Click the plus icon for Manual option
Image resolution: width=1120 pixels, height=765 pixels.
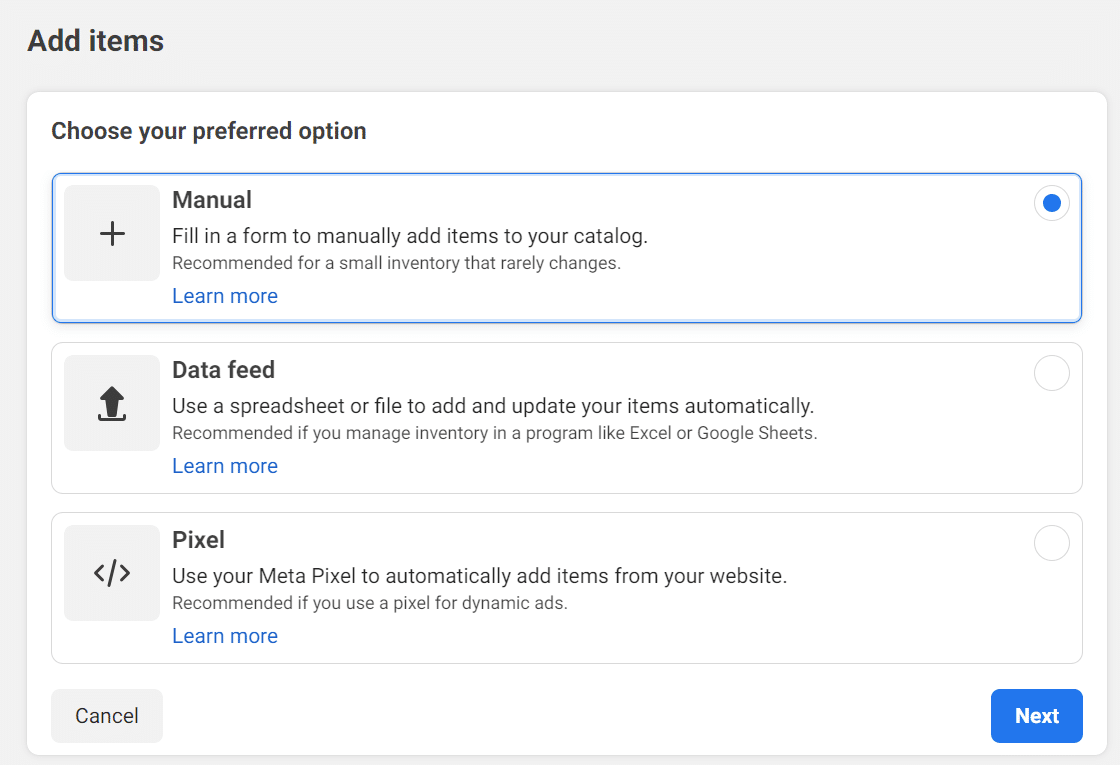112,234
